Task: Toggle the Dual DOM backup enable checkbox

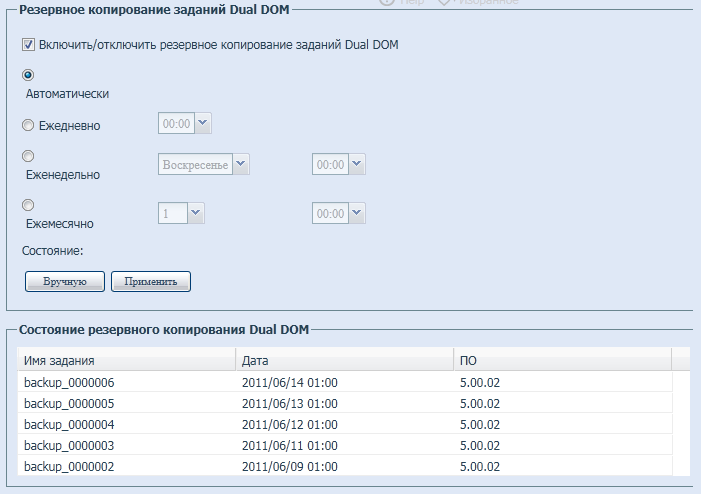Action: [x=28, y=45]
